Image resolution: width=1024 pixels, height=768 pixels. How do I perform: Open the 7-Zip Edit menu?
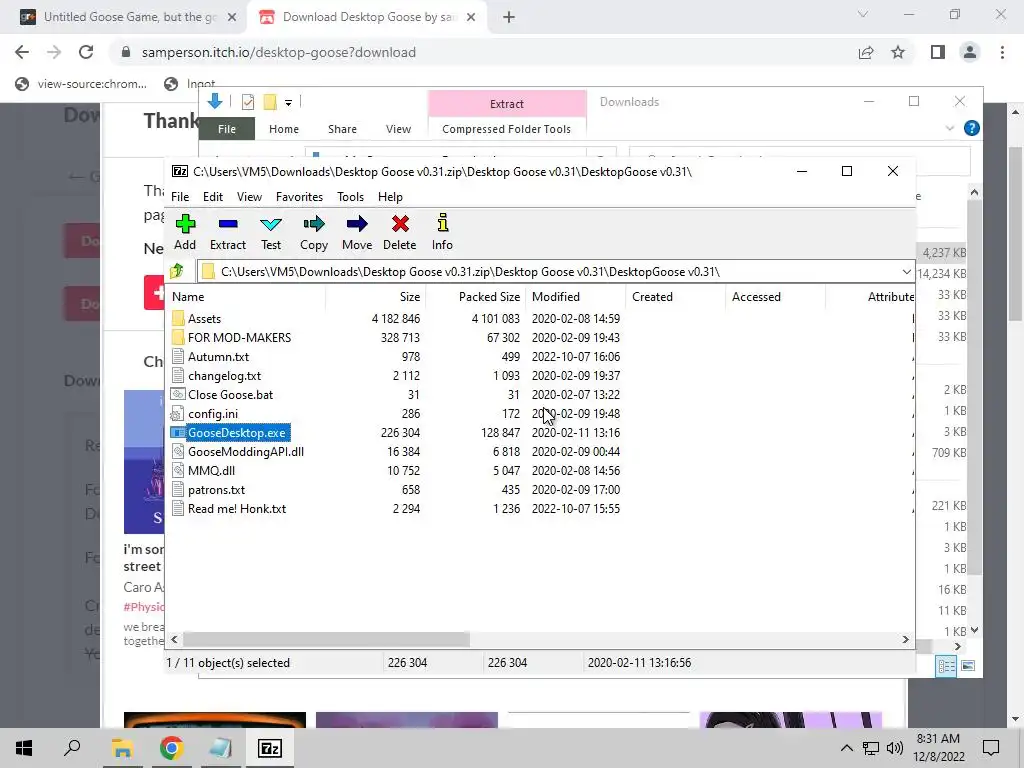(x=213, y=197)
